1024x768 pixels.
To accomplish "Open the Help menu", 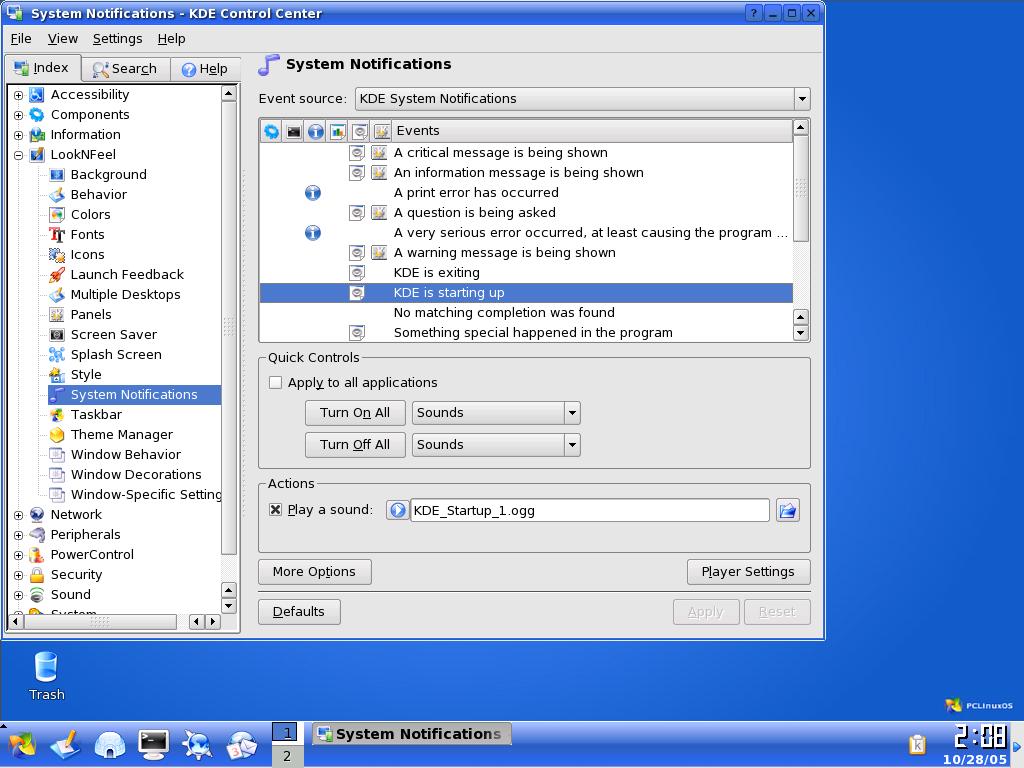I will pyautogui.click(x=171, y=39).
